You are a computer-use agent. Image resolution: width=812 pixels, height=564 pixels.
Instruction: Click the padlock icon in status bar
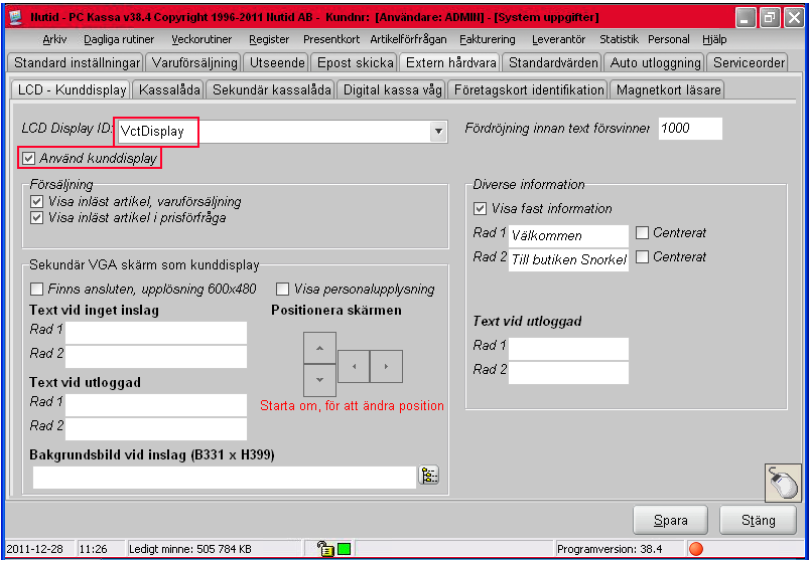[324, 549]
